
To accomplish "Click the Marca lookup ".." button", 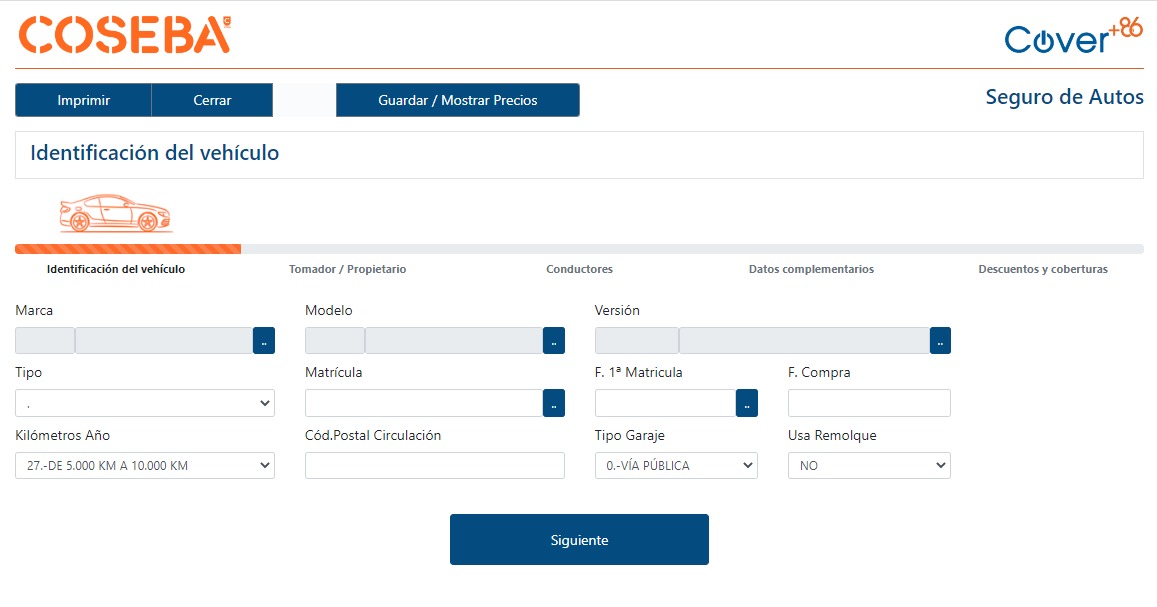I will pyautogui.click(x=264, y=341).
